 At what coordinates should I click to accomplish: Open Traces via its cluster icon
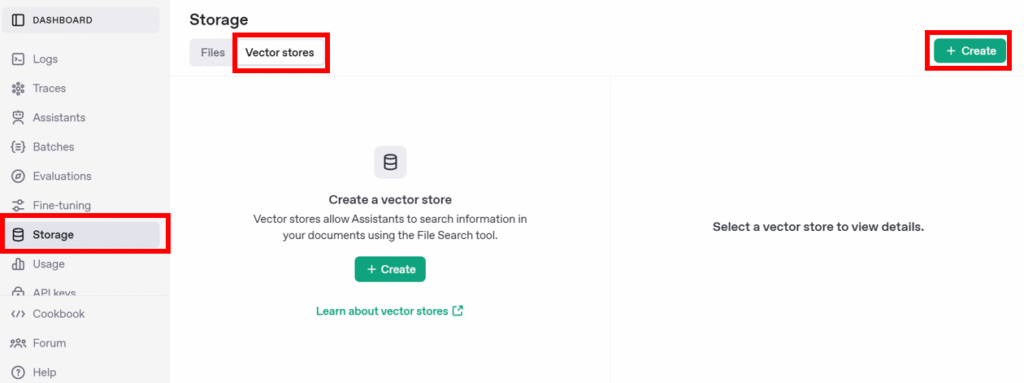coord(18,88)
